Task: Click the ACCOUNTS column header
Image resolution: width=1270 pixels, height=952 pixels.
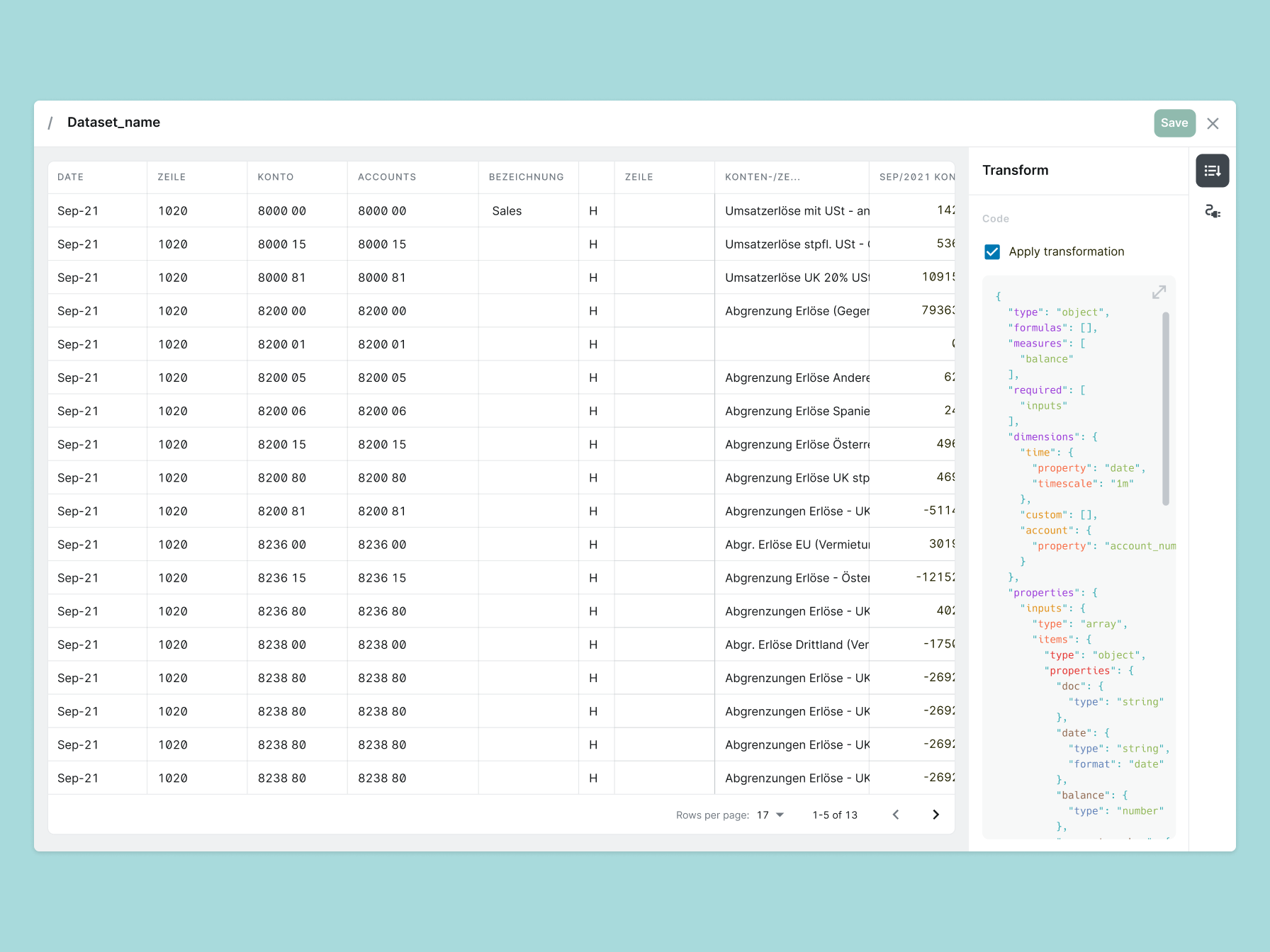Action: (x=387, y=177)
